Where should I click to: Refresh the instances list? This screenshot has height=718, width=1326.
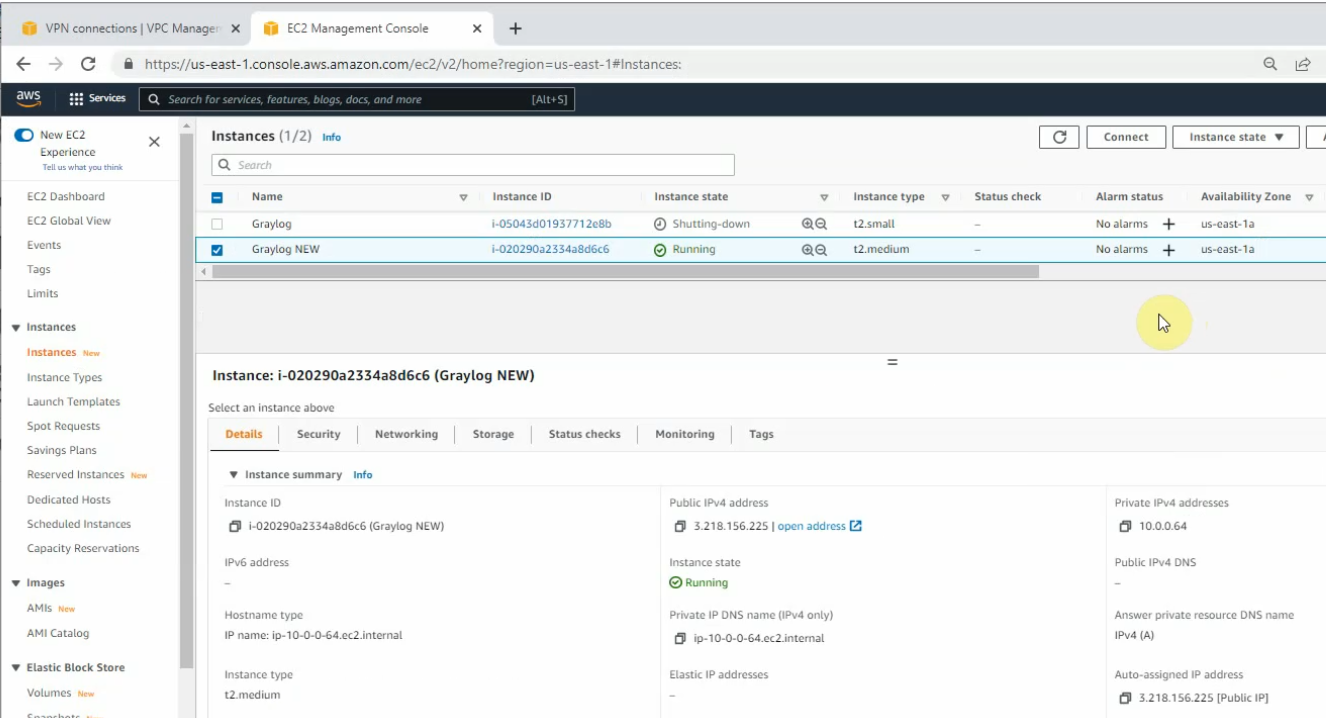[x=1059, y=137]
